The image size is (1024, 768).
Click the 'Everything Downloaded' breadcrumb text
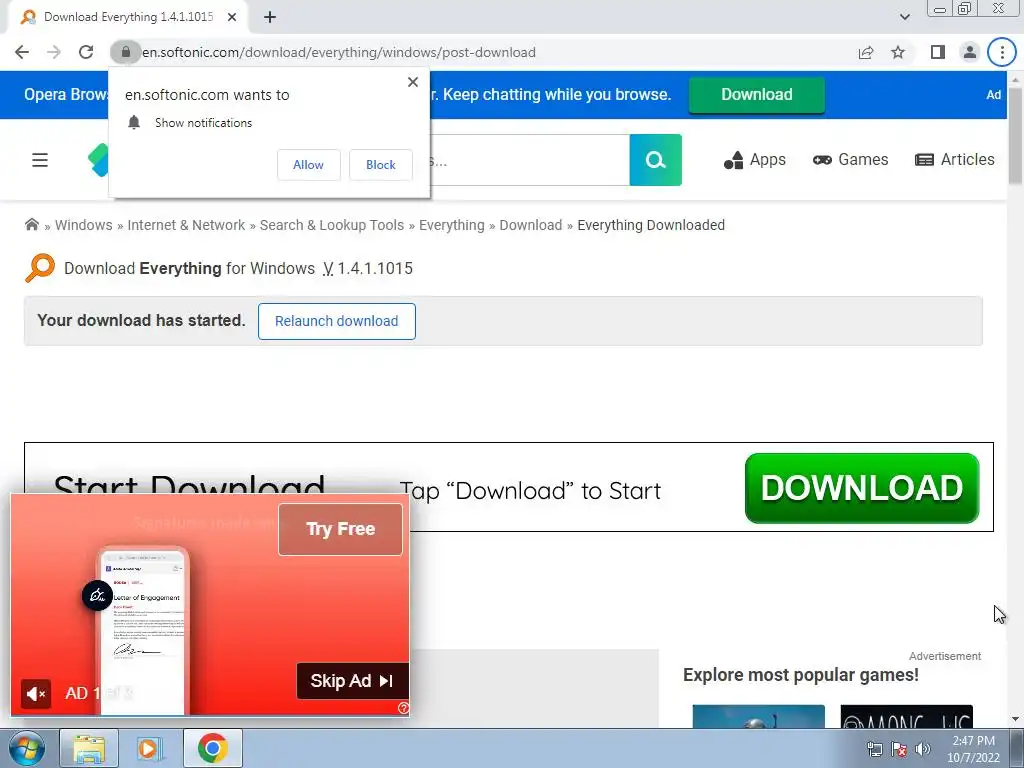[x=651, y=225]
